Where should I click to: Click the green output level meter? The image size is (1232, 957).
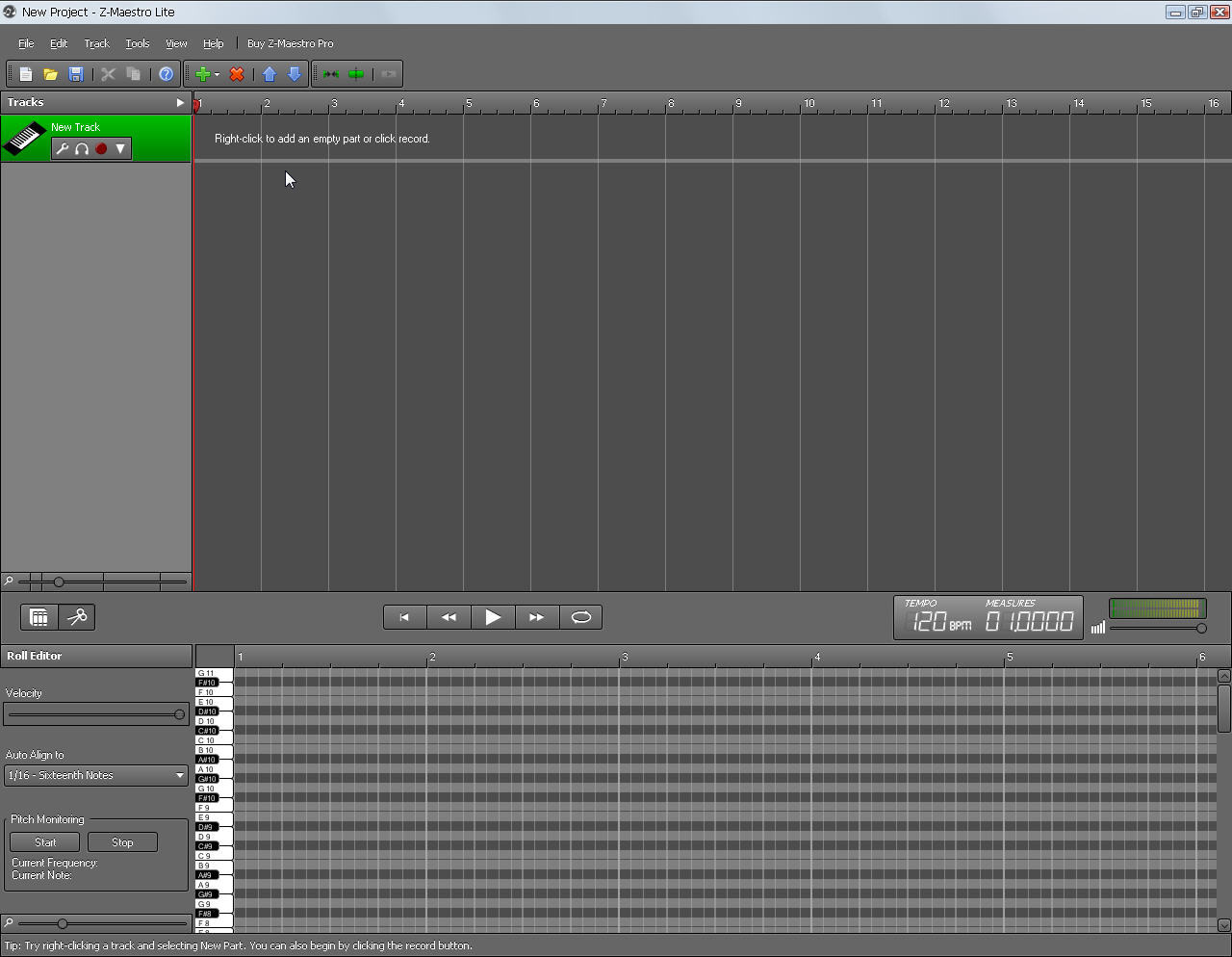pos(1158,608)
